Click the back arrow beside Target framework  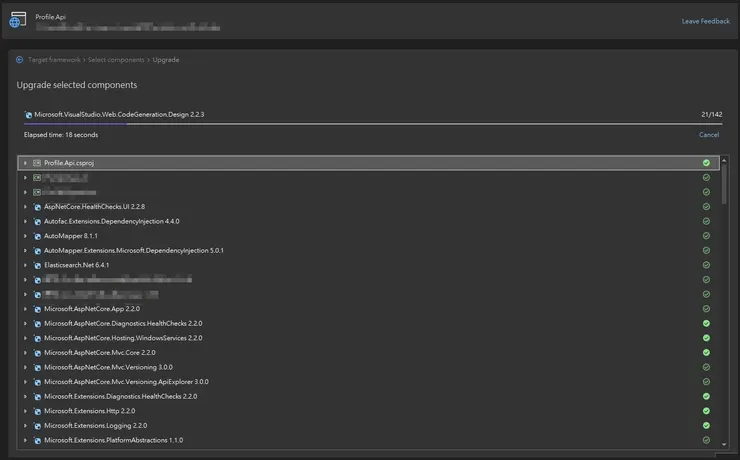[x=20, y=60]
